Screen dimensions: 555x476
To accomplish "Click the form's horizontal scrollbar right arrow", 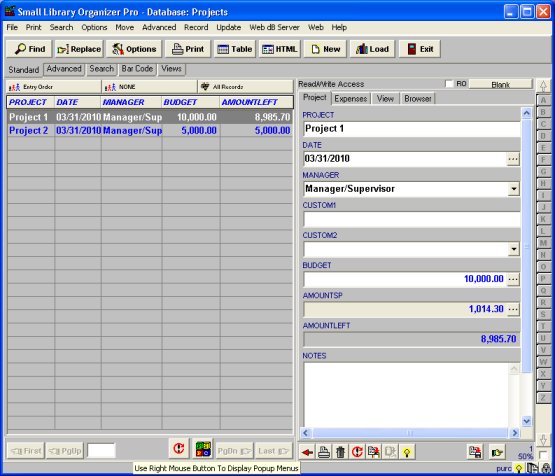I will (514, 433).
